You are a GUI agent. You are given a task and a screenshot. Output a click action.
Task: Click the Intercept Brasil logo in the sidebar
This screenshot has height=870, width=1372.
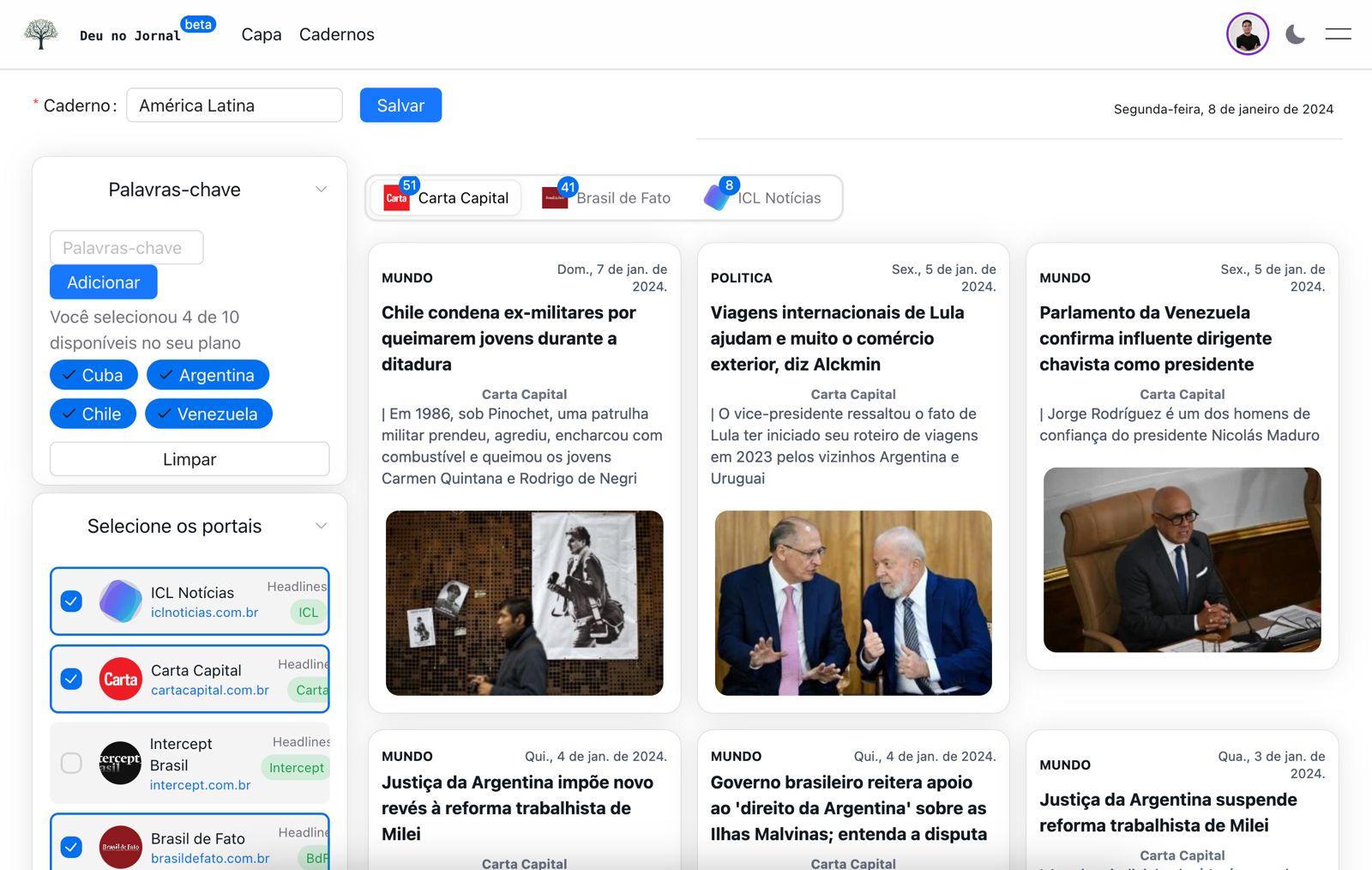[121, 763]
